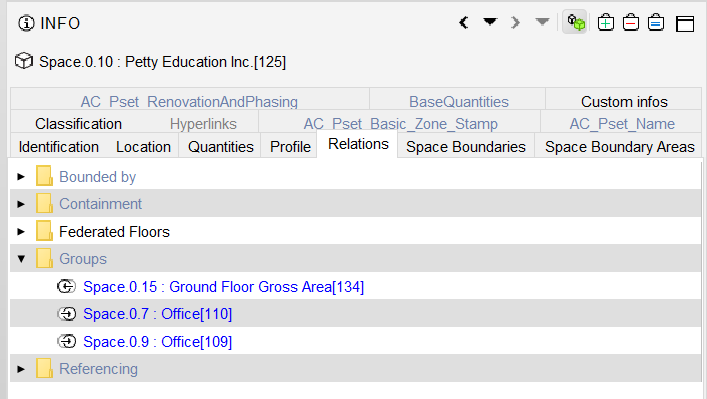Image resolution: width=707 pixels, height=399 pixels.
Task: Click relation arrow icon beside Space.0.7
Action: [66, 313]
